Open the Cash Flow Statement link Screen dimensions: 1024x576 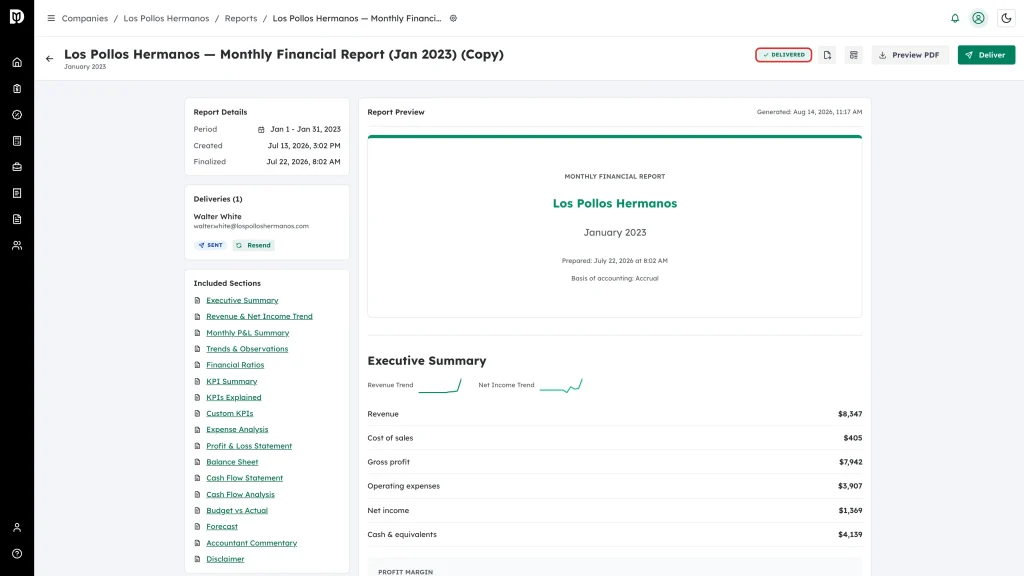point(244,478)
